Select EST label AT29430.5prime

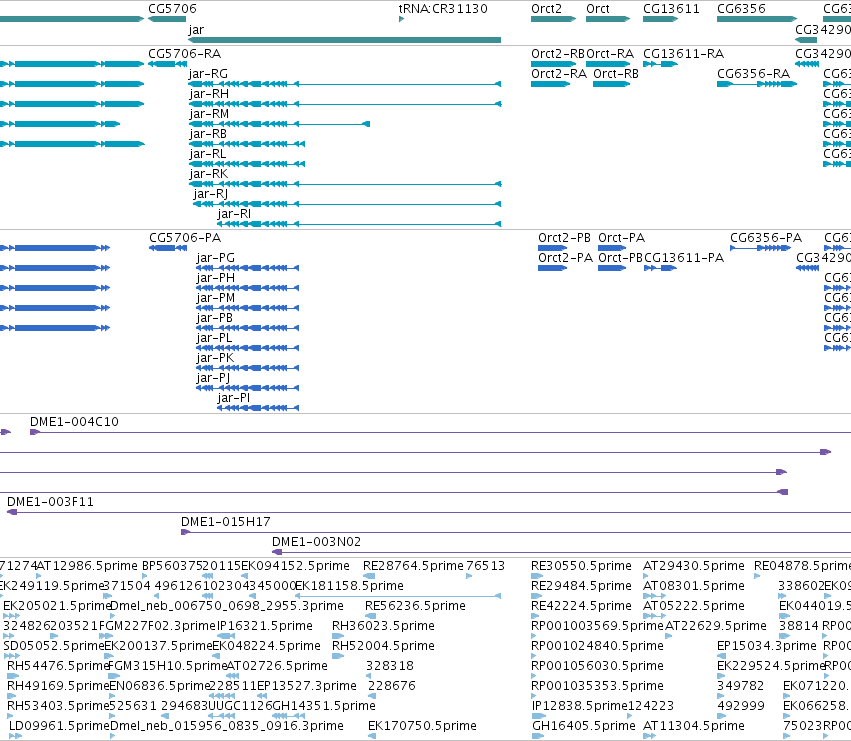[x=694, y=566]
